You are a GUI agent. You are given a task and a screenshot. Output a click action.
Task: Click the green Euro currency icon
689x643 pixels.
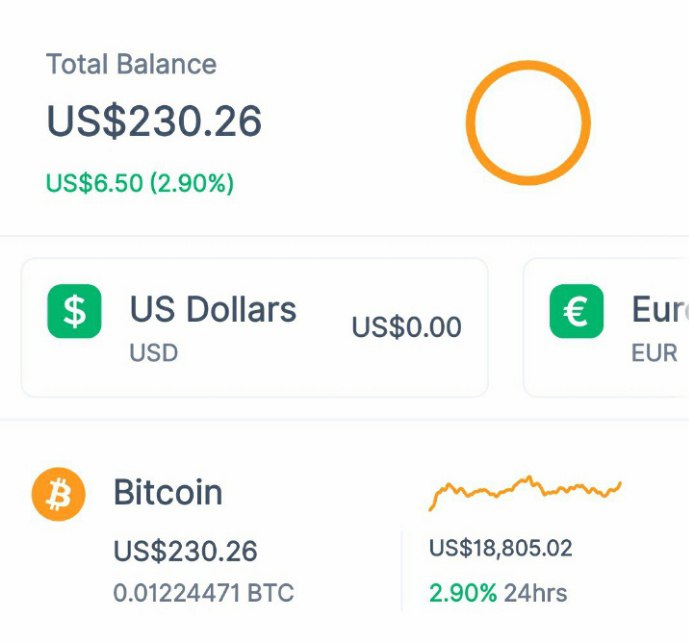[576, 311]
